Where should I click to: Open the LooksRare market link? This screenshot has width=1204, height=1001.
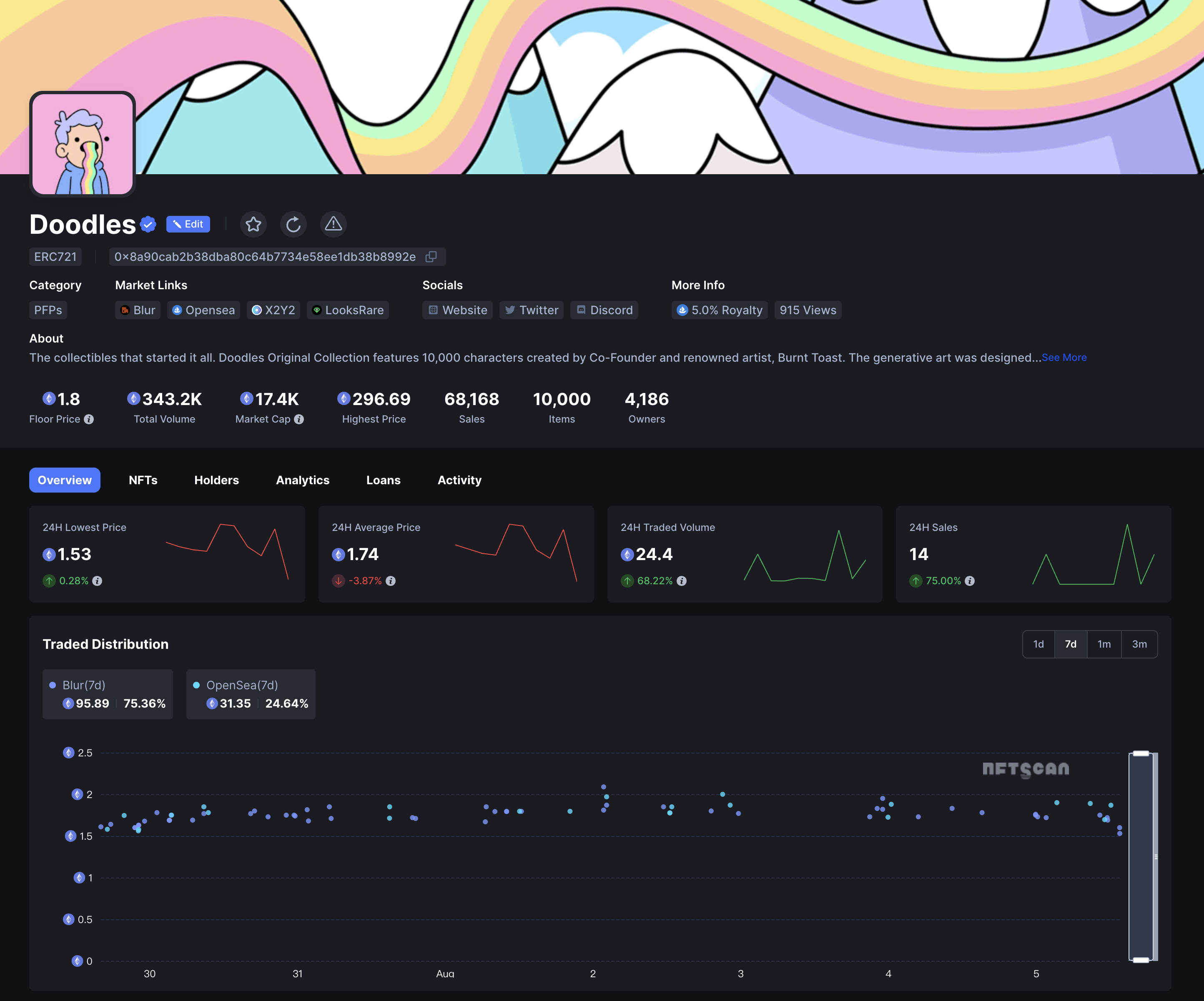348,310
